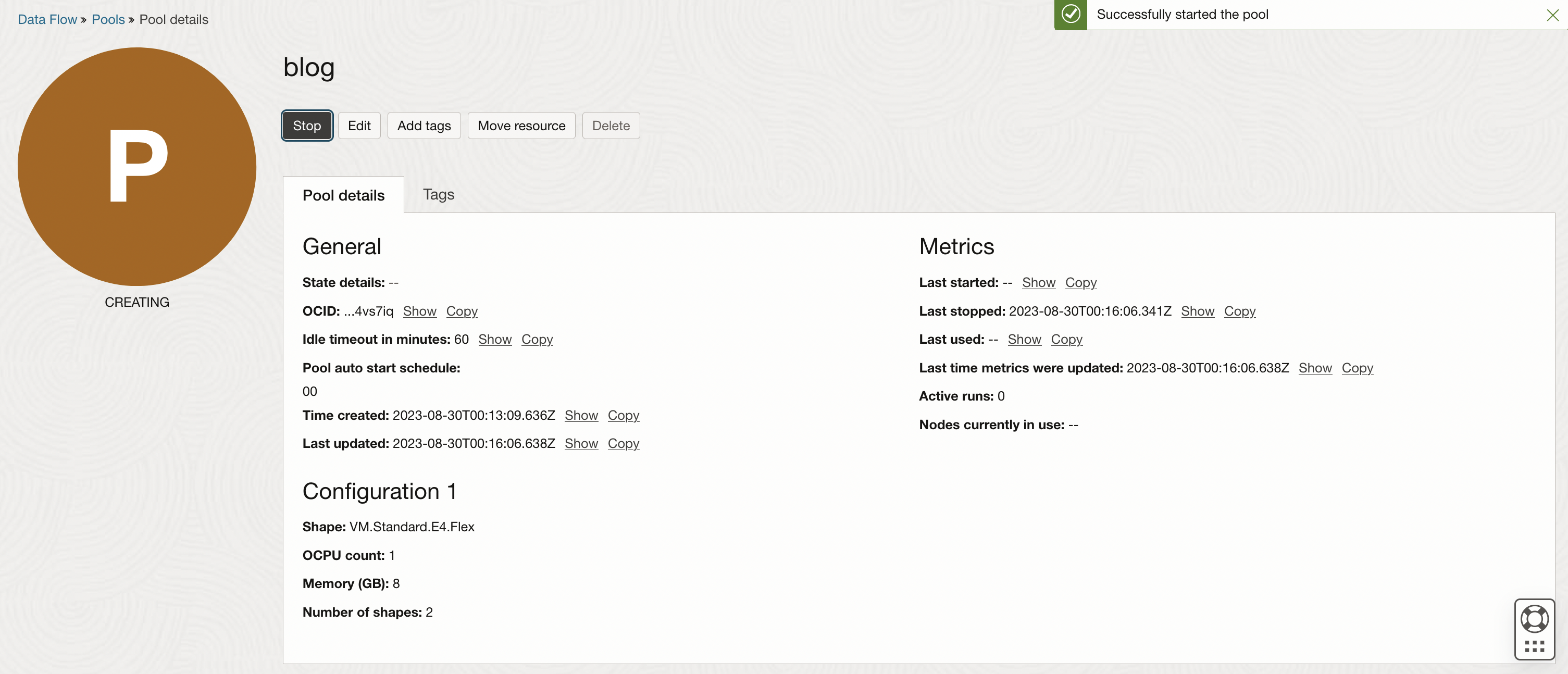Open the help life-ring icon

click(1535, 618)
